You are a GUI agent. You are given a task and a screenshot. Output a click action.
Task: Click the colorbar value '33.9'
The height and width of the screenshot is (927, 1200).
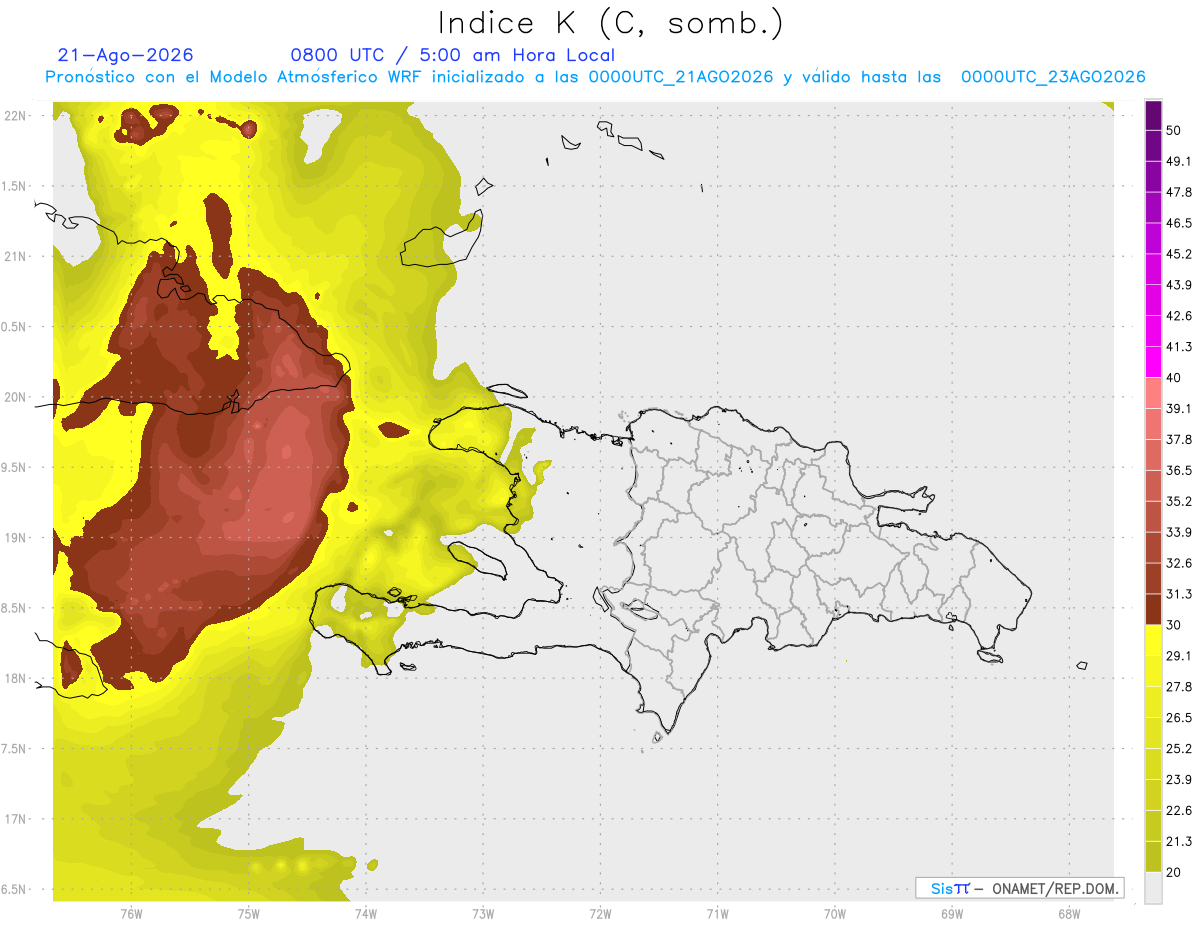coord(1179,532)
